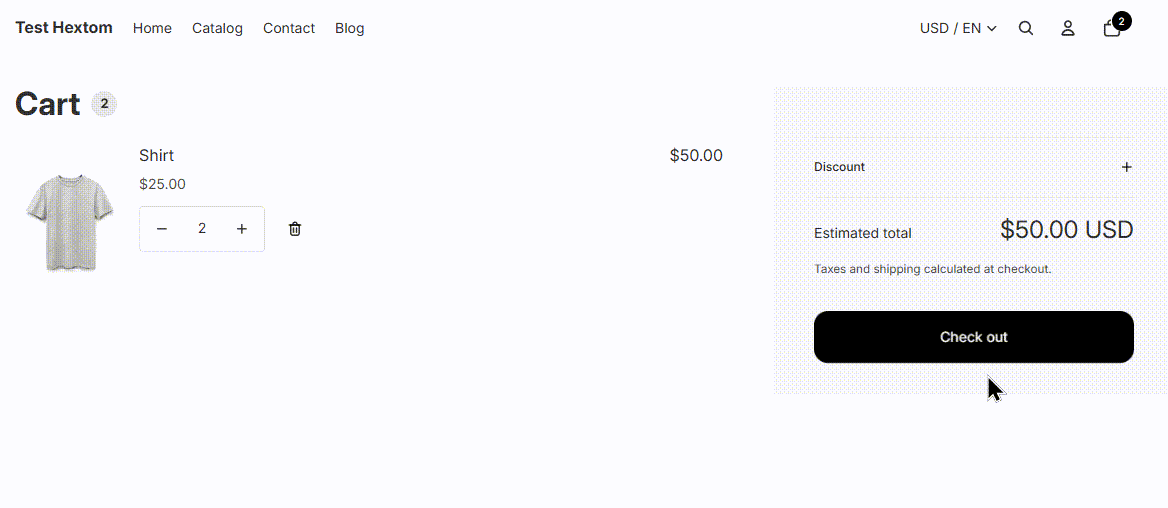Screen dimensions: 1168x508
Task: Increase Shirt quantity with plus button
Action: (241, 229)
